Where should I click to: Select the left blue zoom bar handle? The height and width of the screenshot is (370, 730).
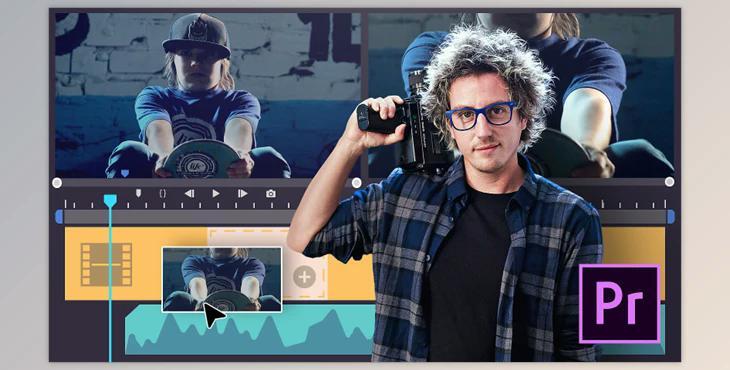tap(59, 217)
